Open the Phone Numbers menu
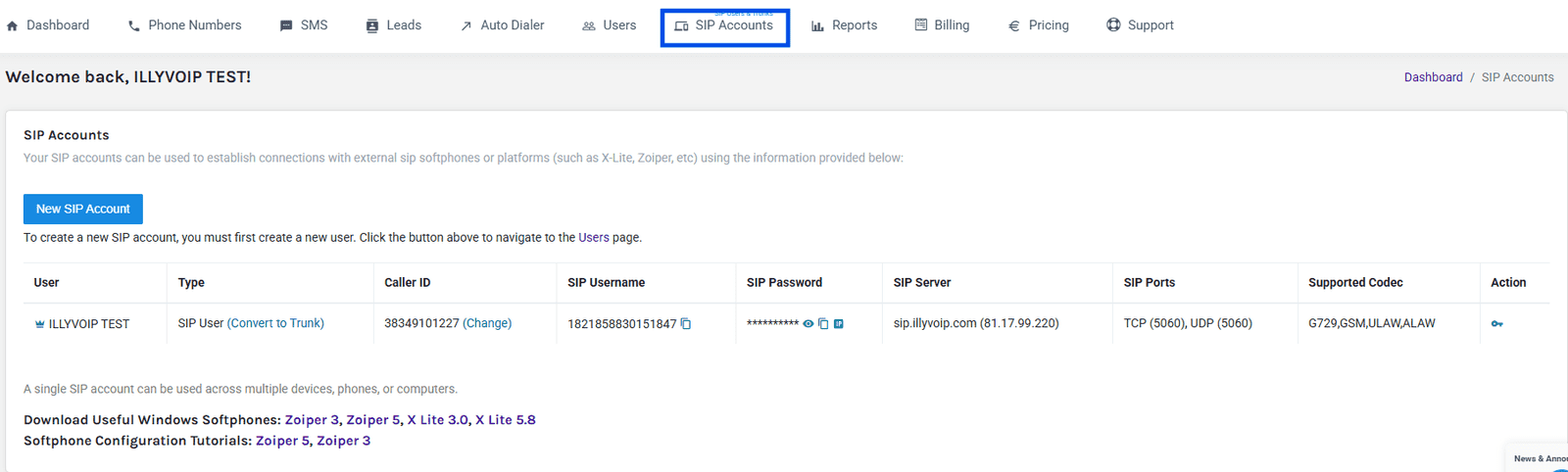1568x472 pixels. (184, 25)
